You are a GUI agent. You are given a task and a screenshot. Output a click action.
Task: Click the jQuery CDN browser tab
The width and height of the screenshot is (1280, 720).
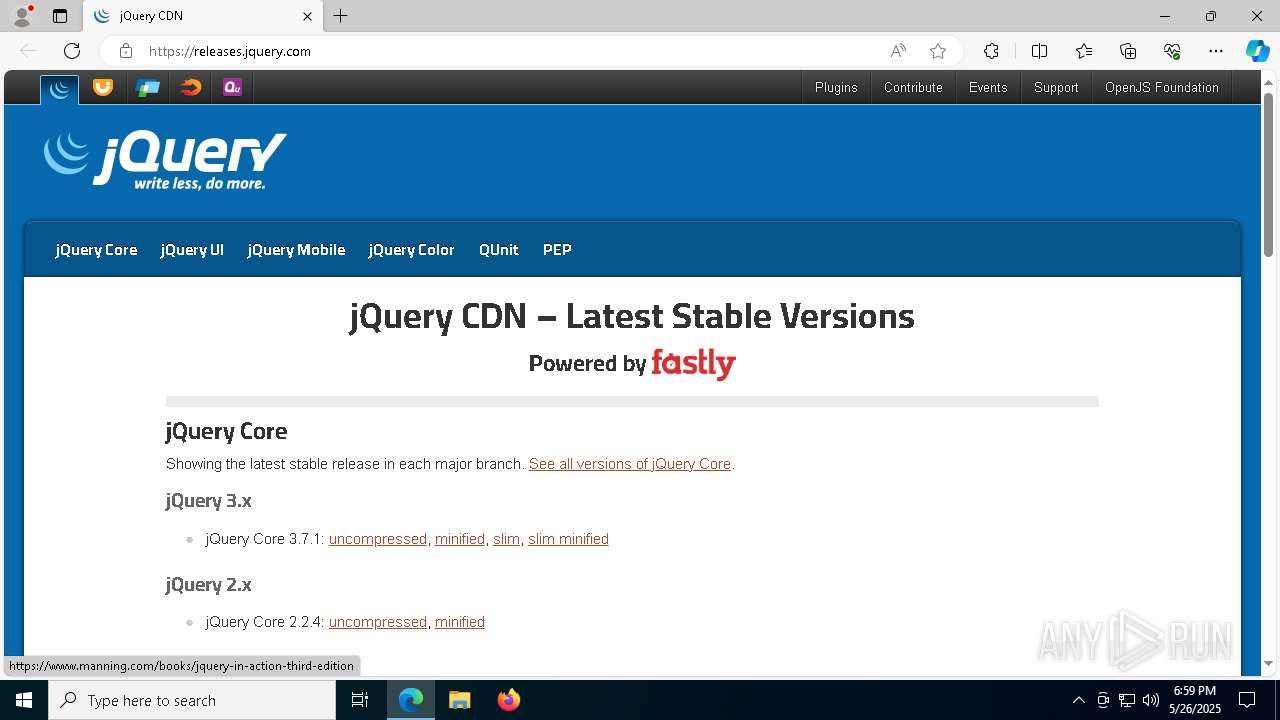(204, 17)
